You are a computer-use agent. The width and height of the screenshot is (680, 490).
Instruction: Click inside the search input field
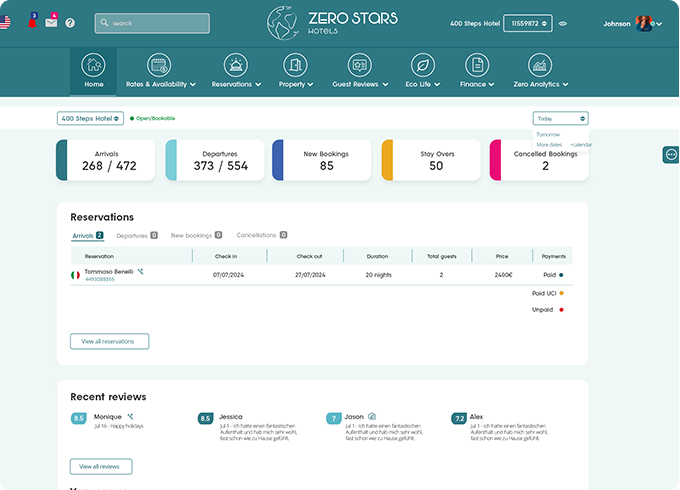click(152, 23)
